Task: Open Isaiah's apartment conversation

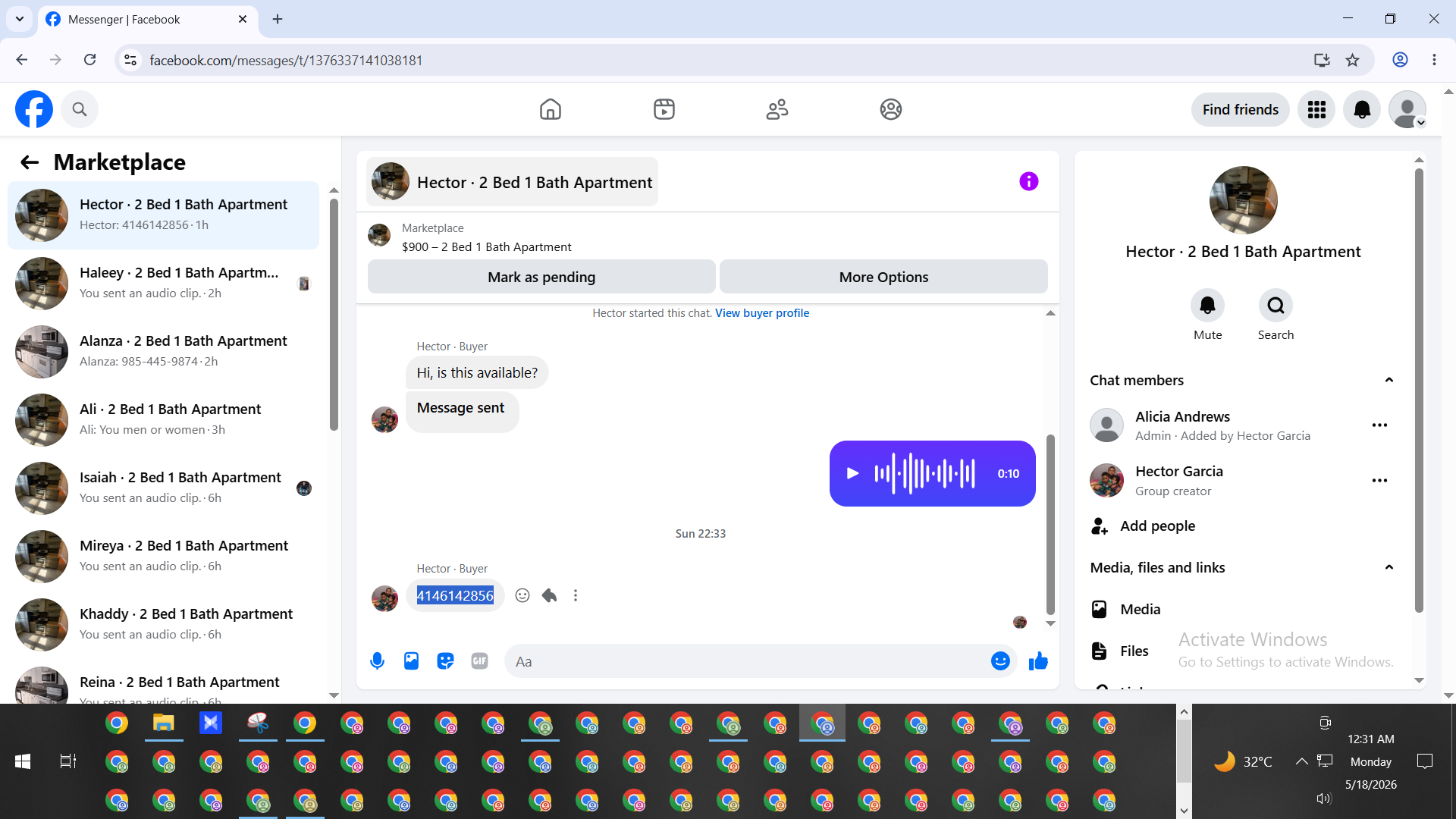Action: 163,488
